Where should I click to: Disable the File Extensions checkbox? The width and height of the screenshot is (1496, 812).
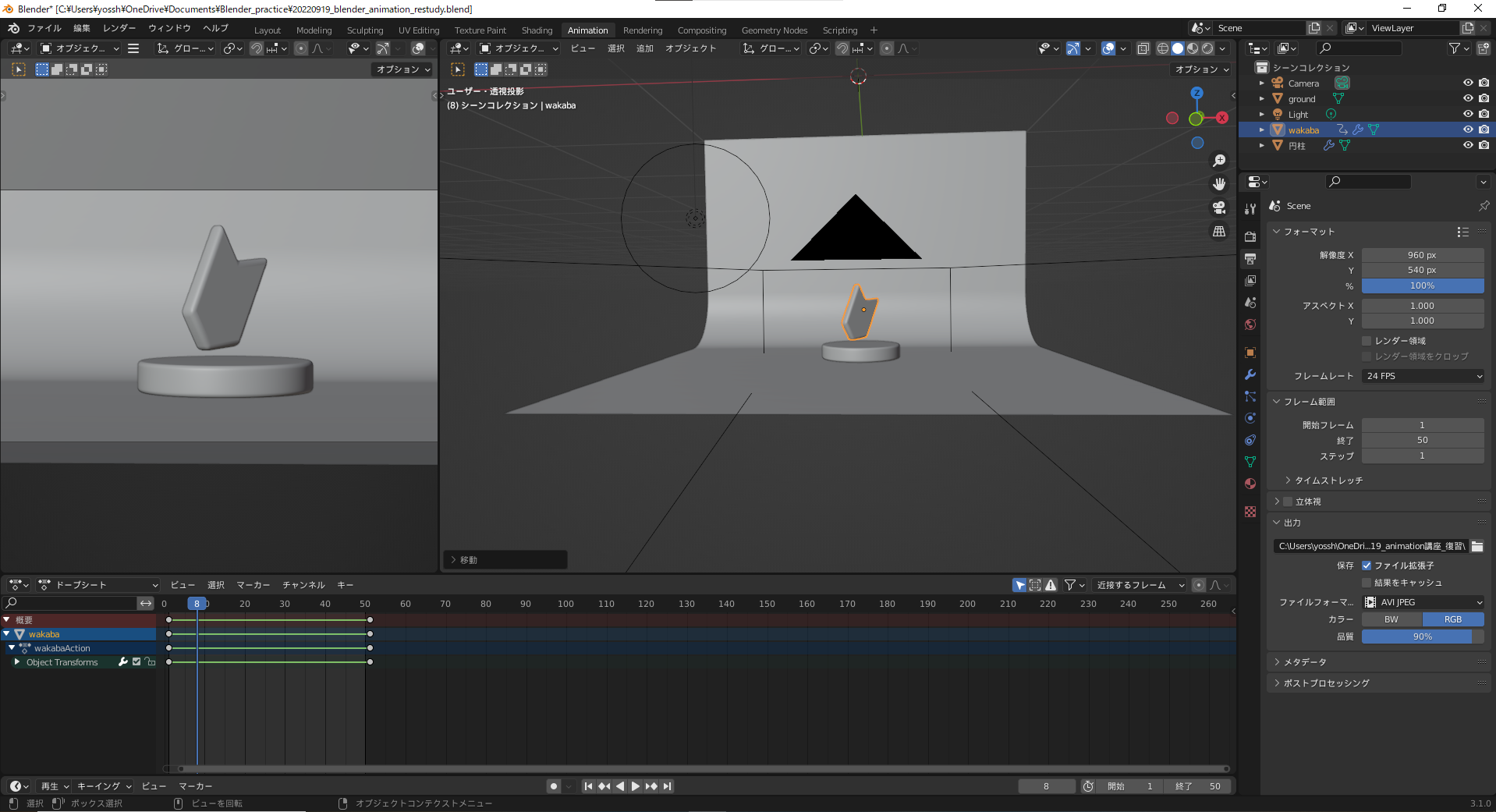(x=1367, y=566)
